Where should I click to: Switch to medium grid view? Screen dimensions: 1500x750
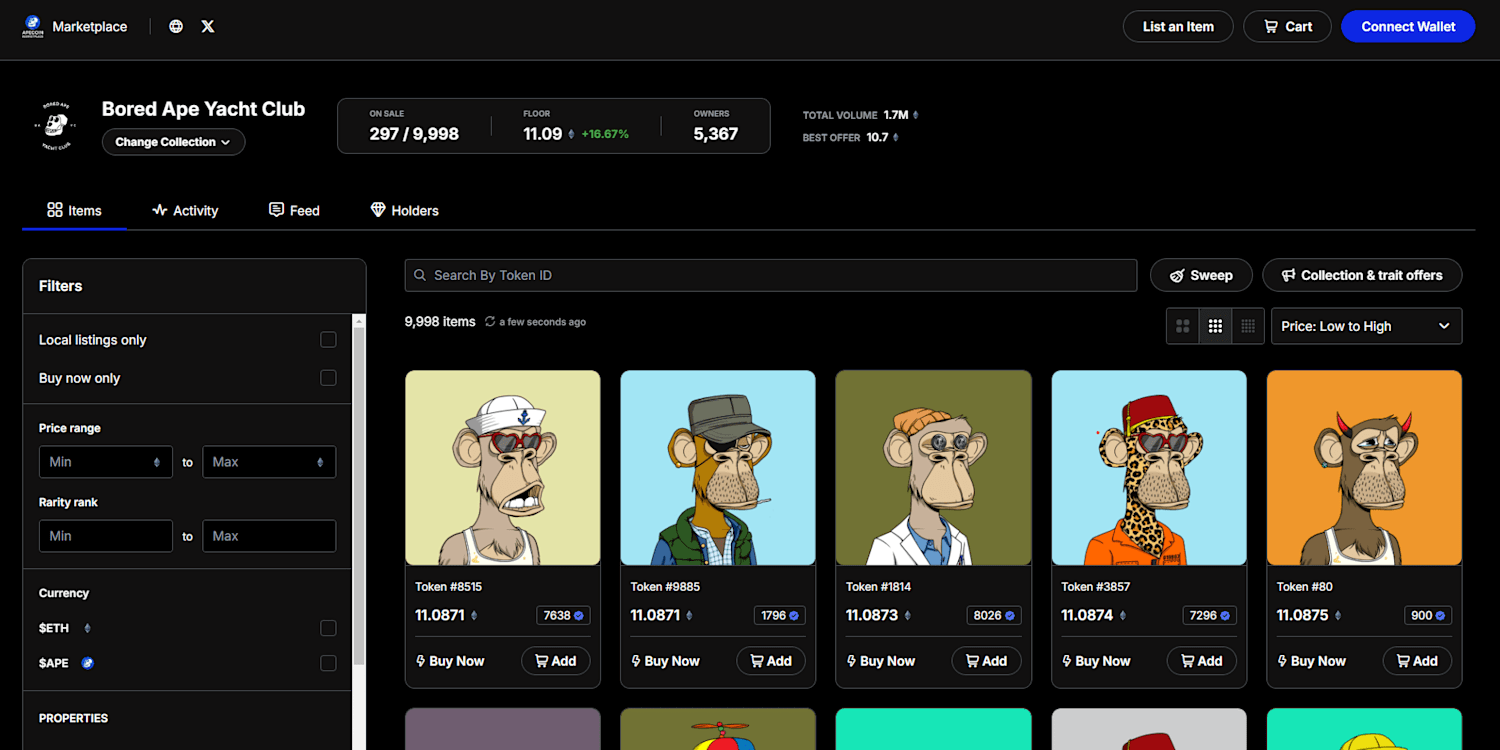pos(1215,326)
